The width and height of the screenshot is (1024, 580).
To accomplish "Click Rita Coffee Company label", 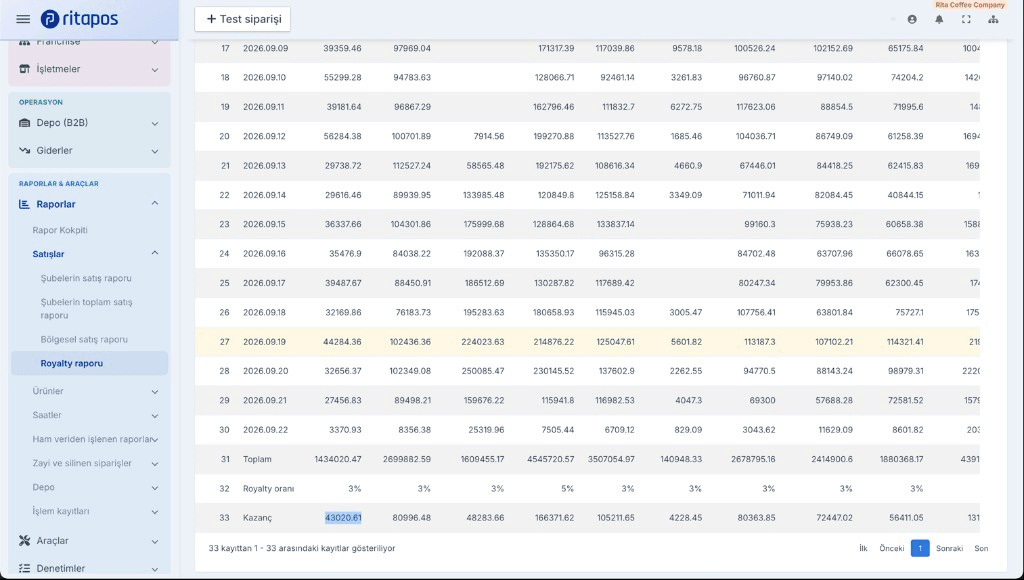I will pos(970,5).
